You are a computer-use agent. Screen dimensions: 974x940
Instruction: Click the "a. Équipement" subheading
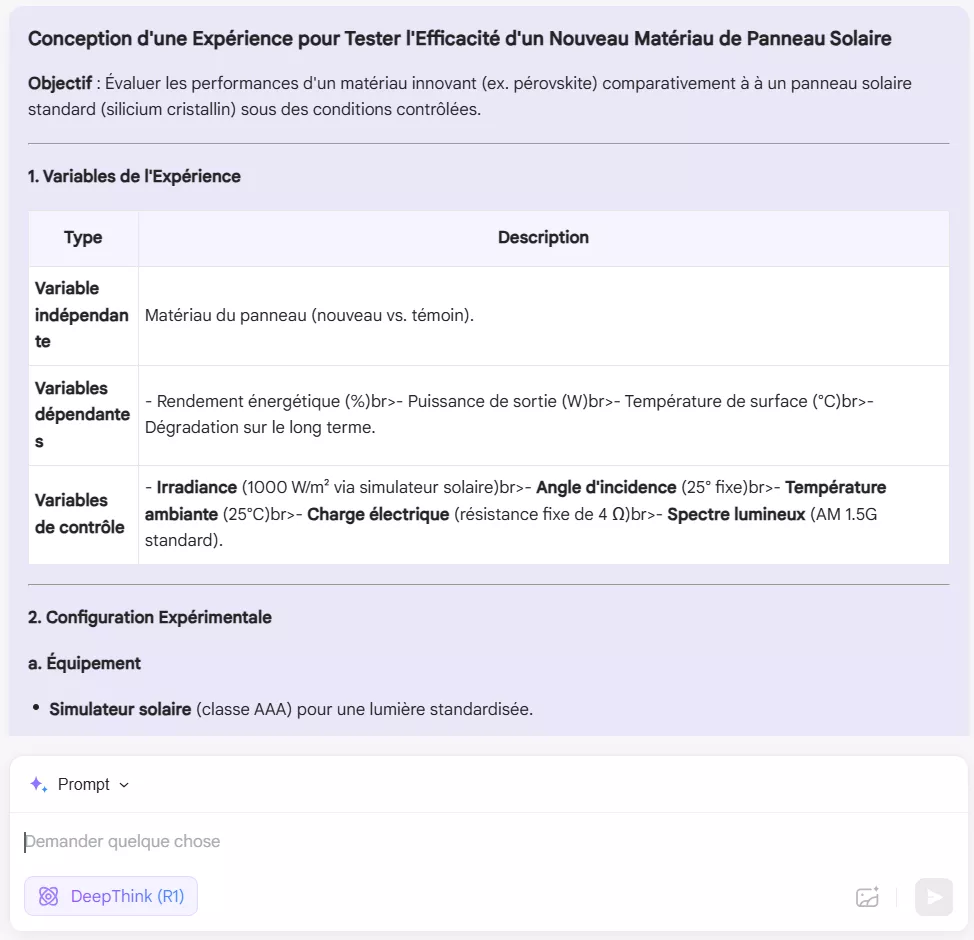point(84,663)
